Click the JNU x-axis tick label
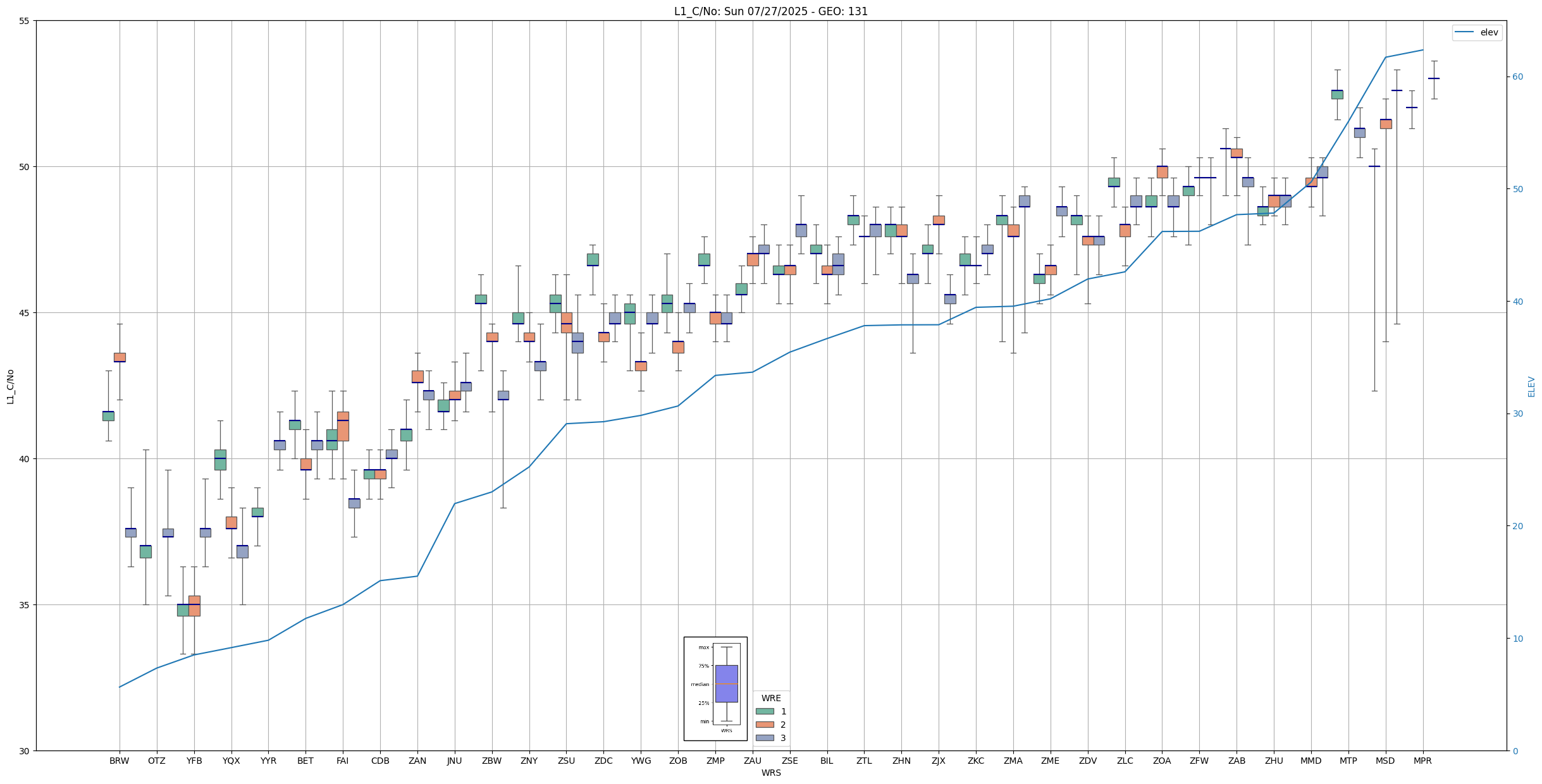The height and width of the screenshot is (784, 1542). click(x=454, y=761)
